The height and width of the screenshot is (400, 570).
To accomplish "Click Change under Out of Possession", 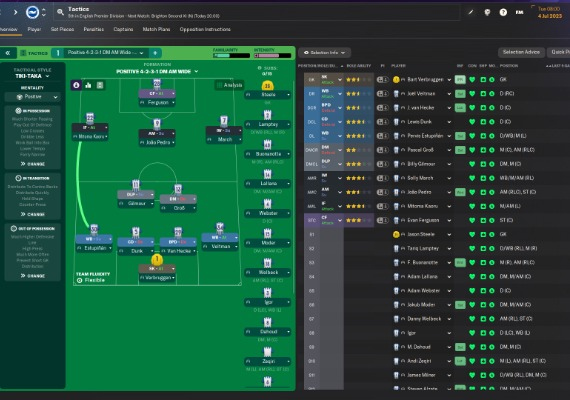I will pyautogui.click(x=33, y=276).
